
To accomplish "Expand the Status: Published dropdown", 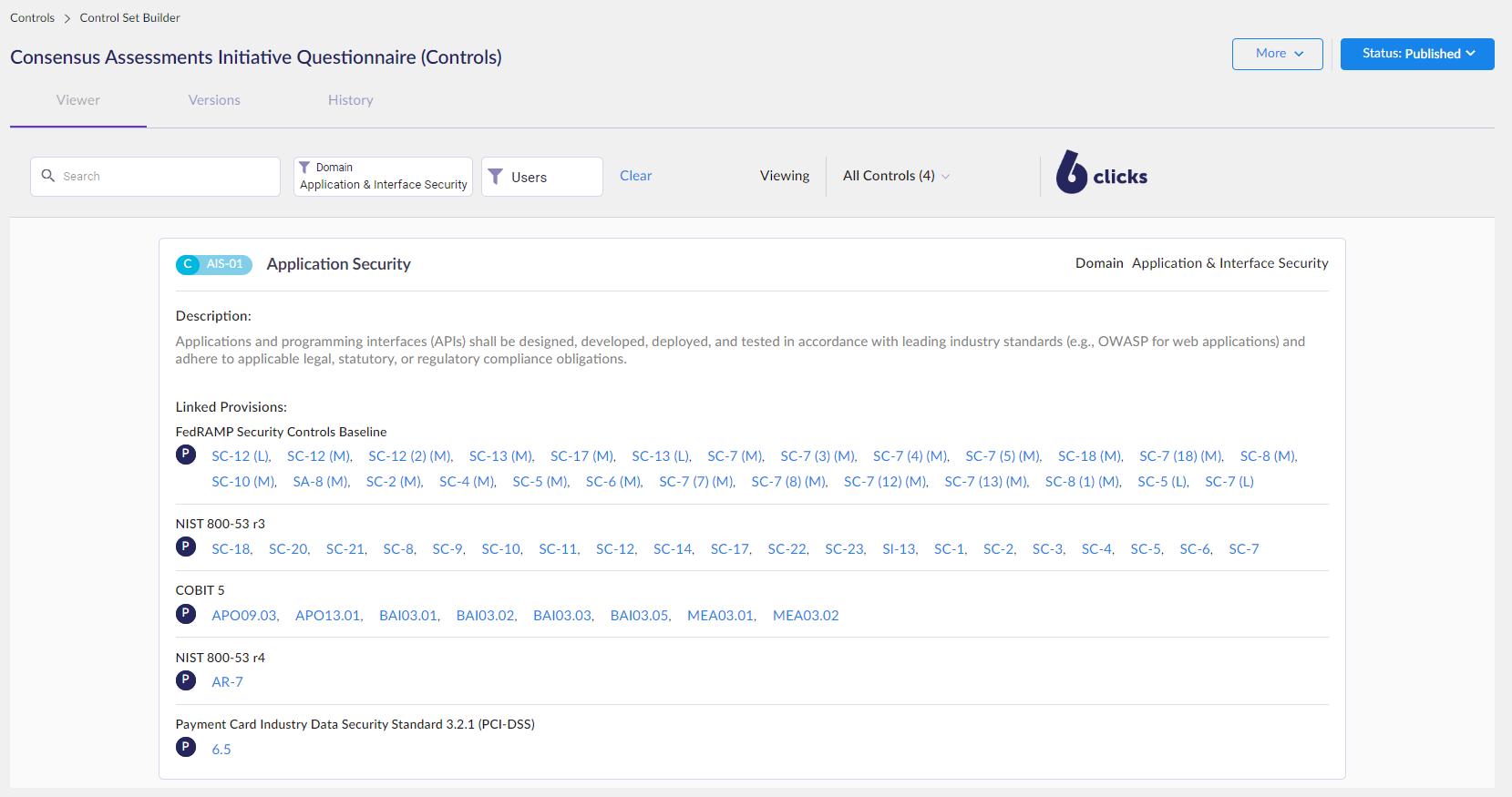I will (x=1416, y=54).
